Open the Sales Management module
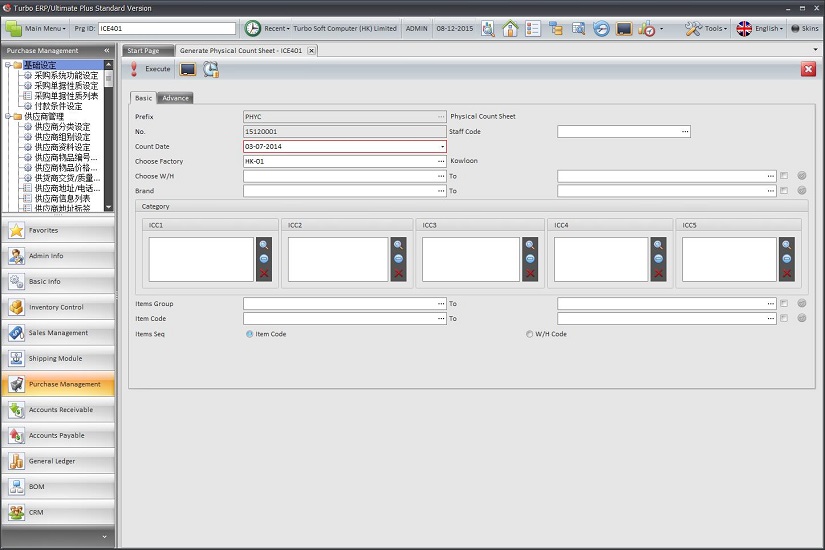Viewport: 825px width, 550px height. pos(58,333)
